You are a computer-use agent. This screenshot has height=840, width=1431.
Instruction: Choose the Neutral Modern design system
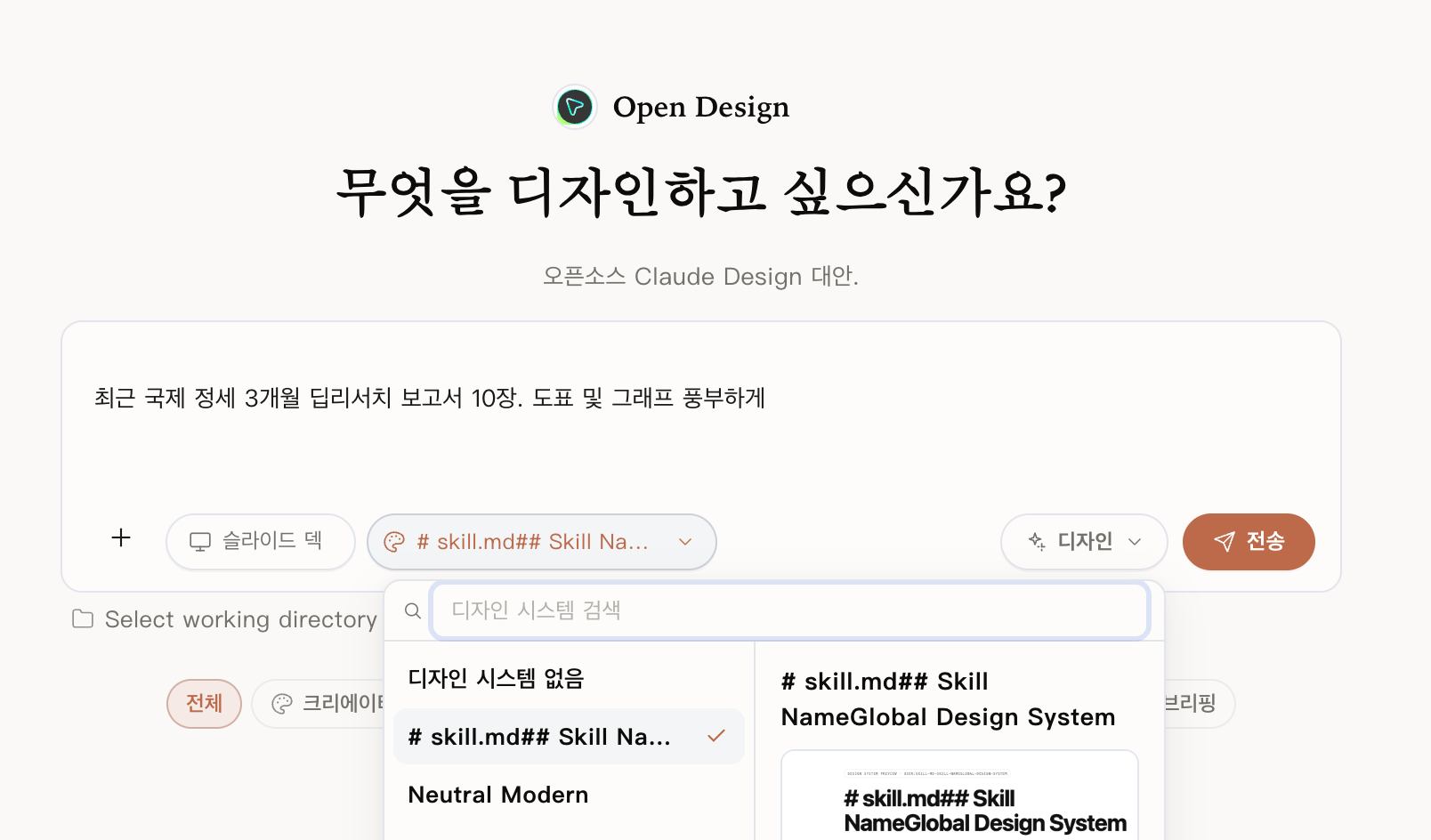click(569, 795)
